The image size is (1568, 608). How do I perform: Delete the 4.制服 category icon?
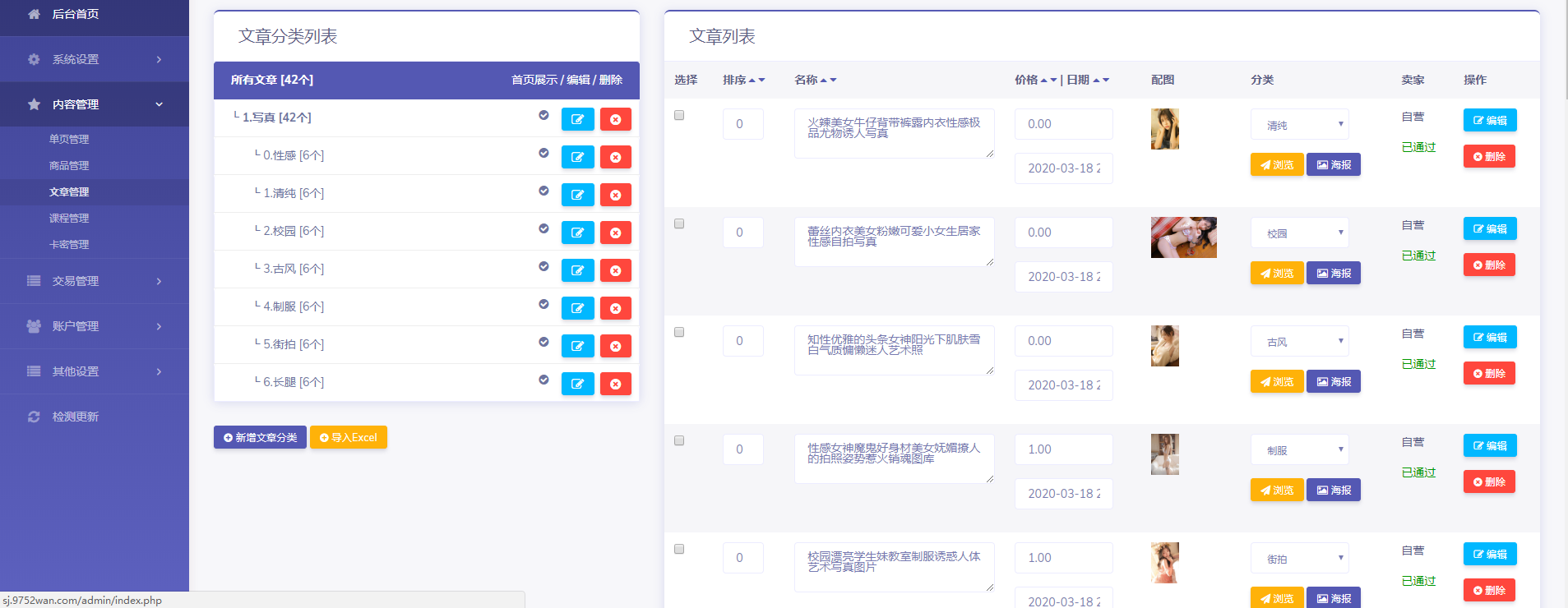615,308
